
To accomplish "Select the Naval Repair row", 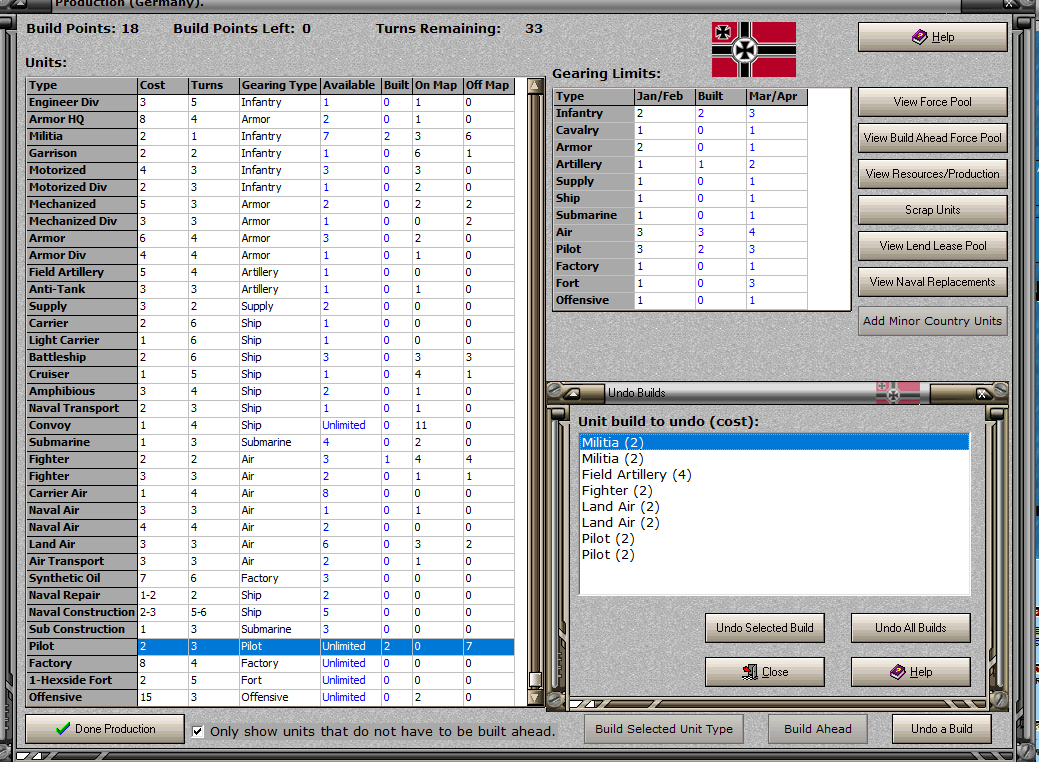I will (270, 596).
